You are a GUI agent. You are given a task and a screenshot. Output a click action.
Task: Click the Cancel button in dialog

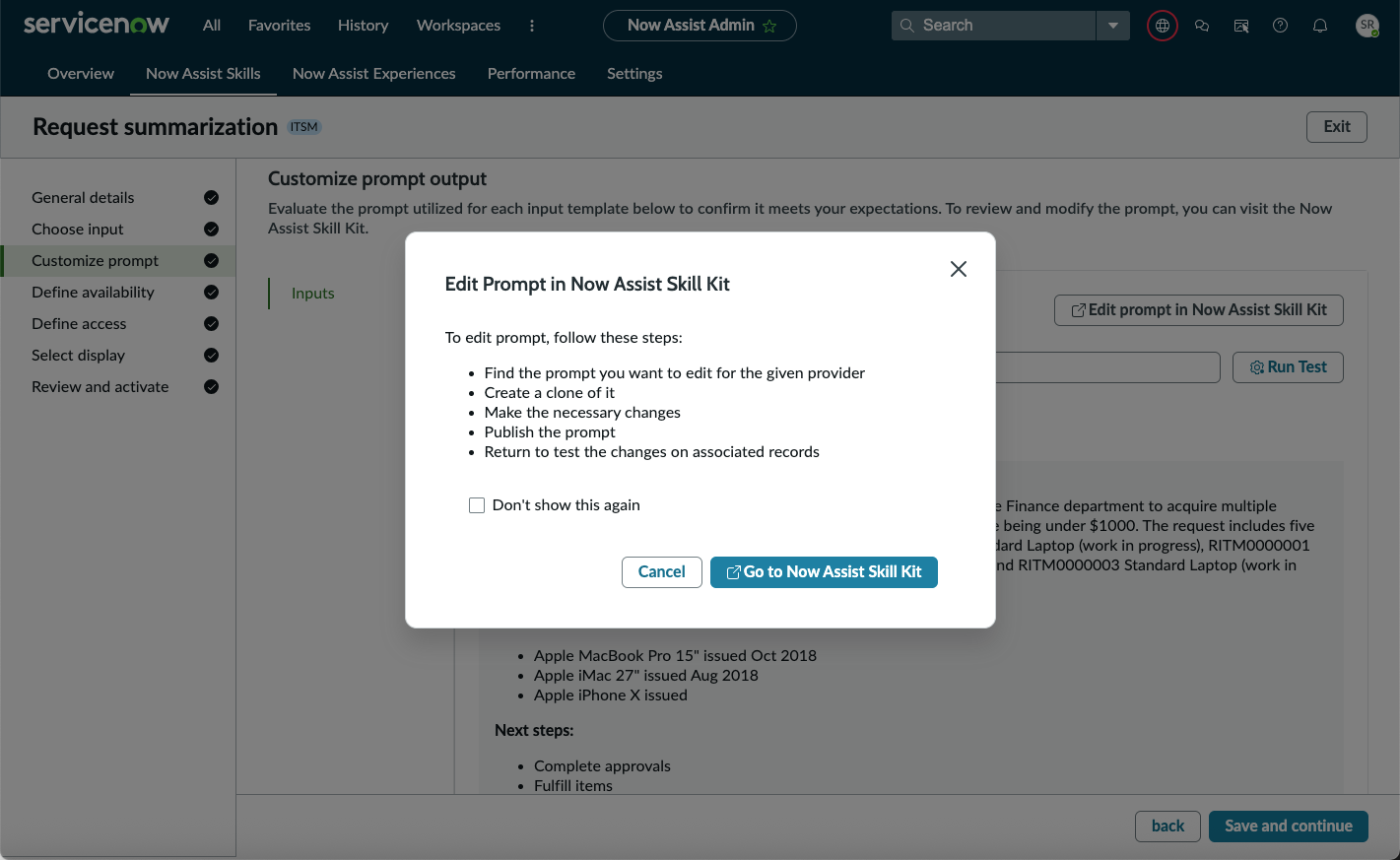coord(662,572)
